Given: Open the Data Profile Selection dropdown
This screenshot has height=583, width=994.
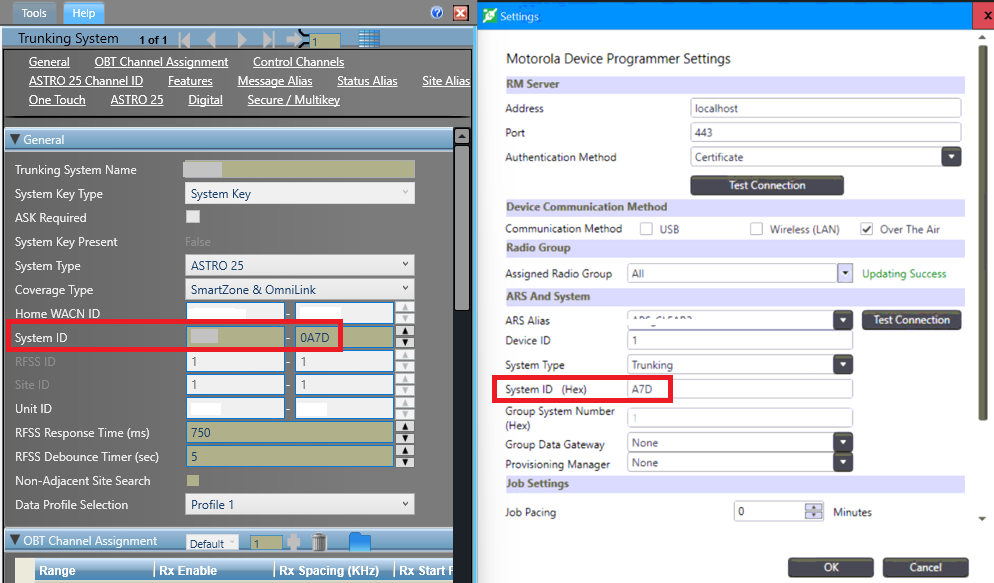Looking at the screenshot, I should pyautogui.click(x=299, y=504).
